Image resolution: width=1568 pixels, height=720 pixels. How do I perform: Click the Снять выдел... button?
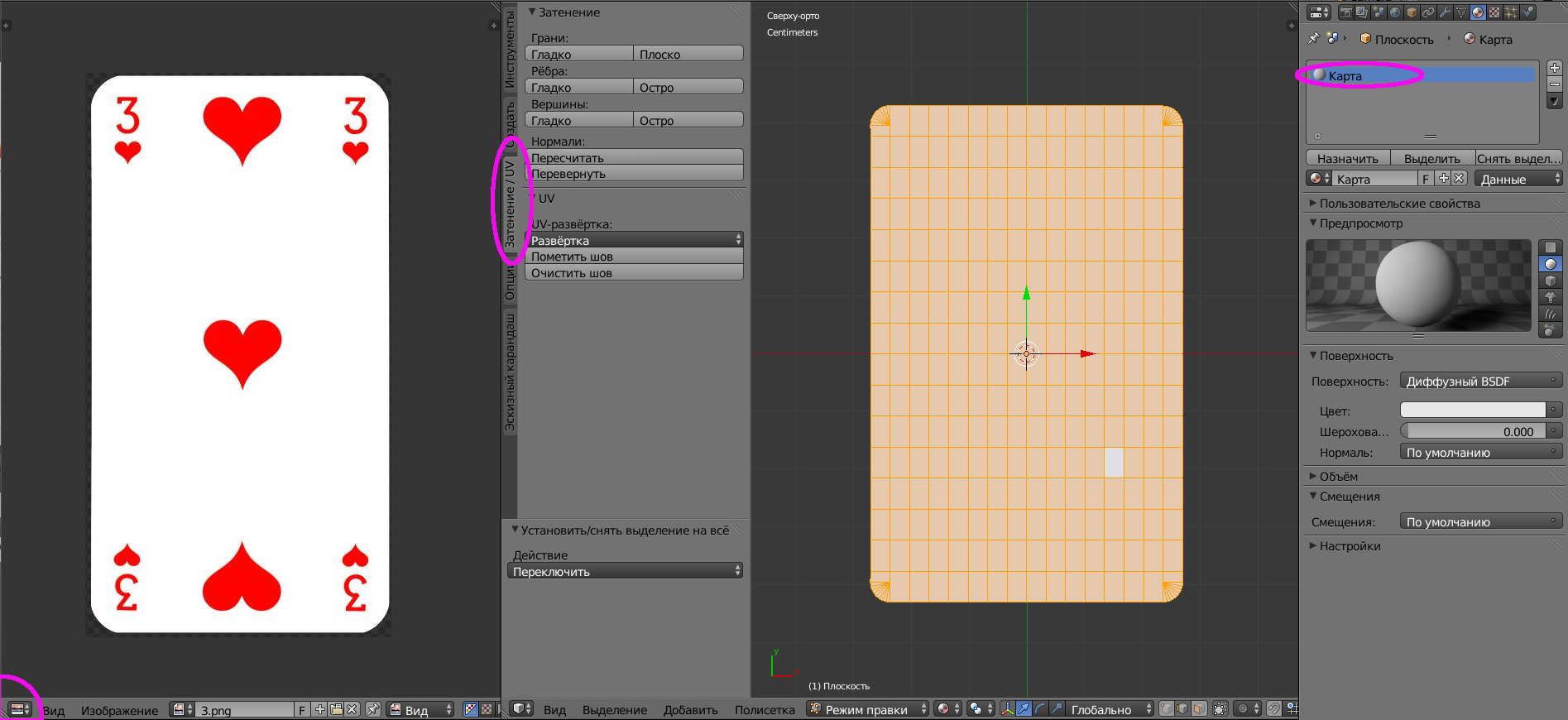coord(1518,158)
